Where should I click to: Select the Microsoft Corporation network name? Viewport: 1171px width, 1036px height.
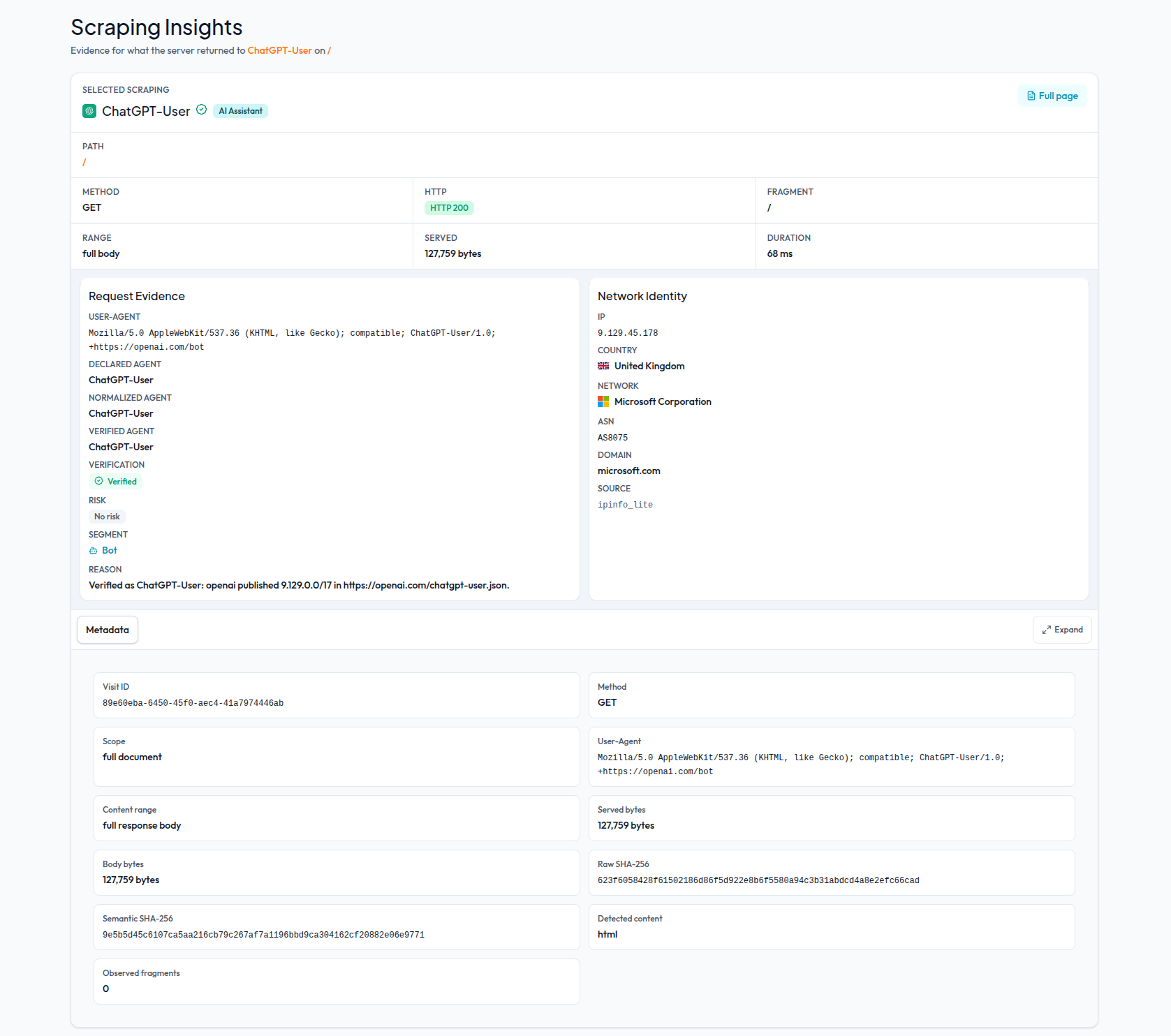(x=663, y=401)
